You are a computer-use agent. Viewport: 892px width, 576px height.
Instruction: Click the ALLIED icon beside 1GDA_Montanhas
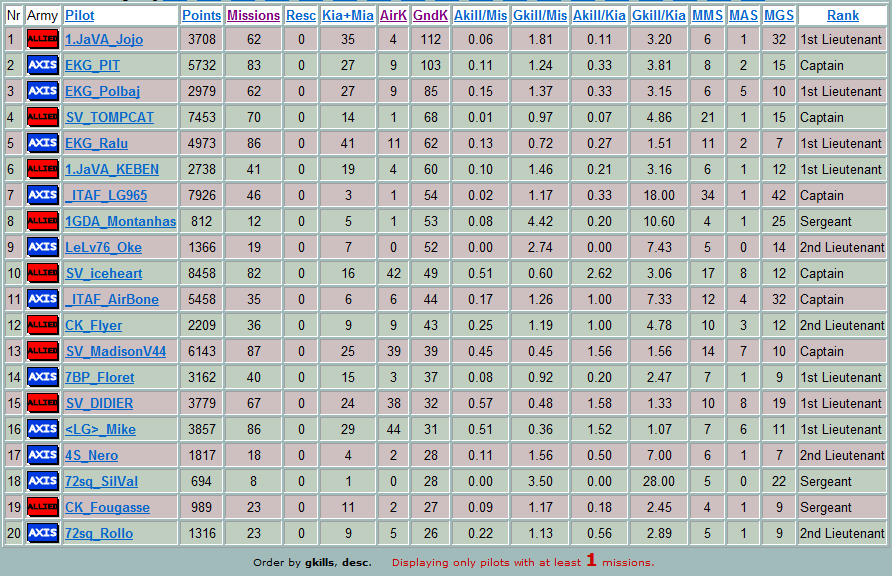tap(43, 221)
